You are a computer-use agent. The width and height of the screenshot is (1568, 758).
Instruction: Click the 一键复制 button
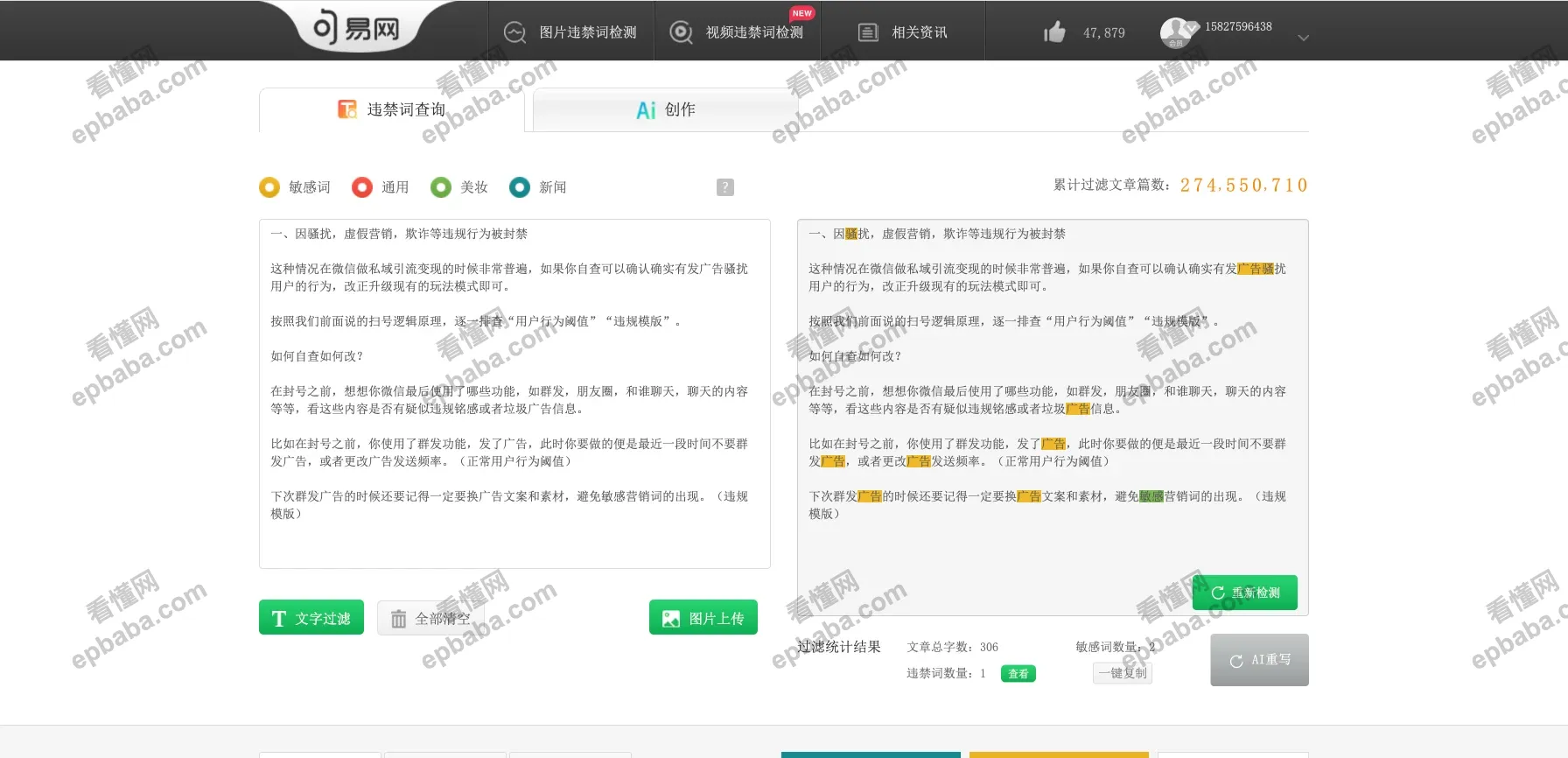tap(1123, 673)
